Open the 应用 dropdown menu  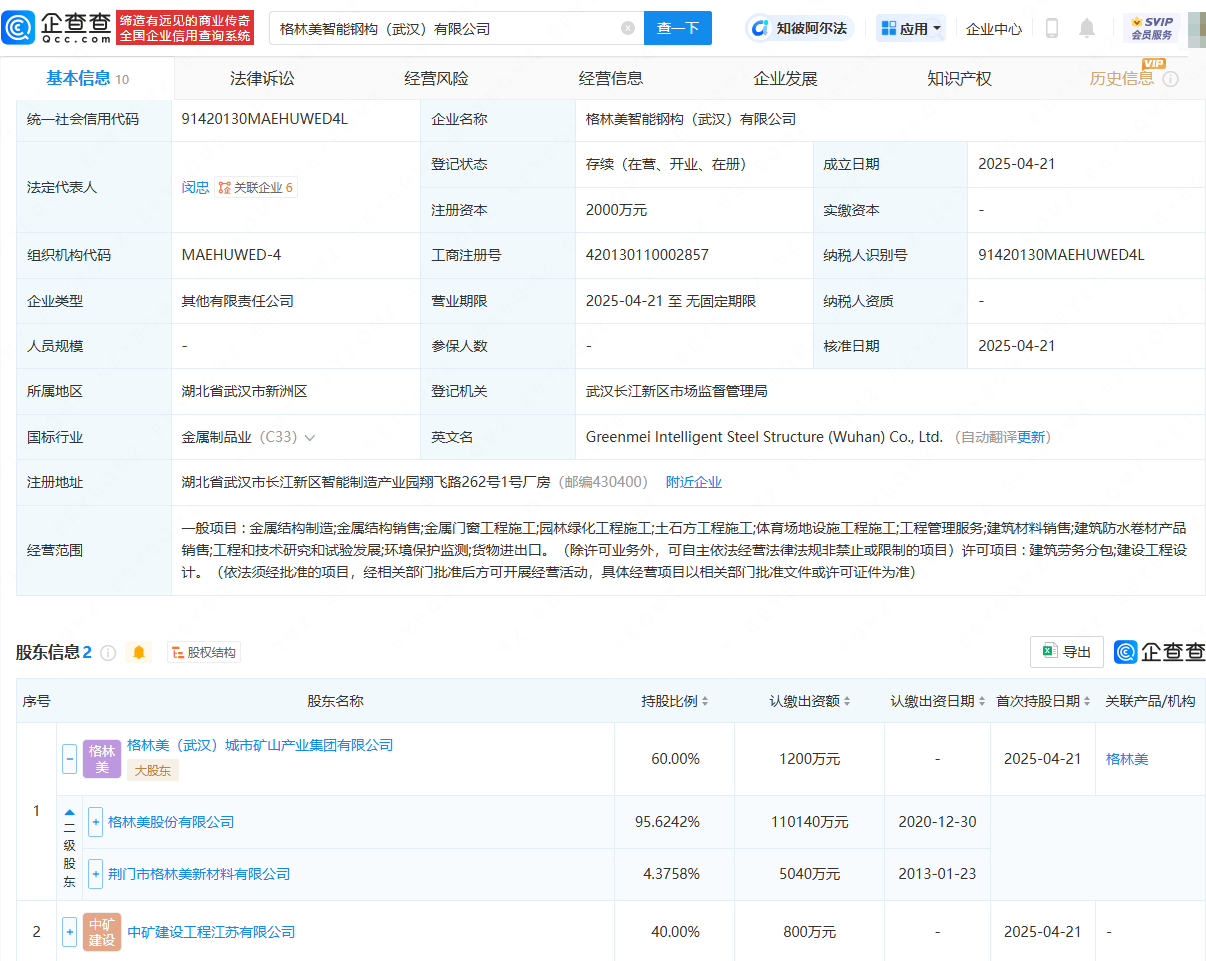tap(911, 29)
